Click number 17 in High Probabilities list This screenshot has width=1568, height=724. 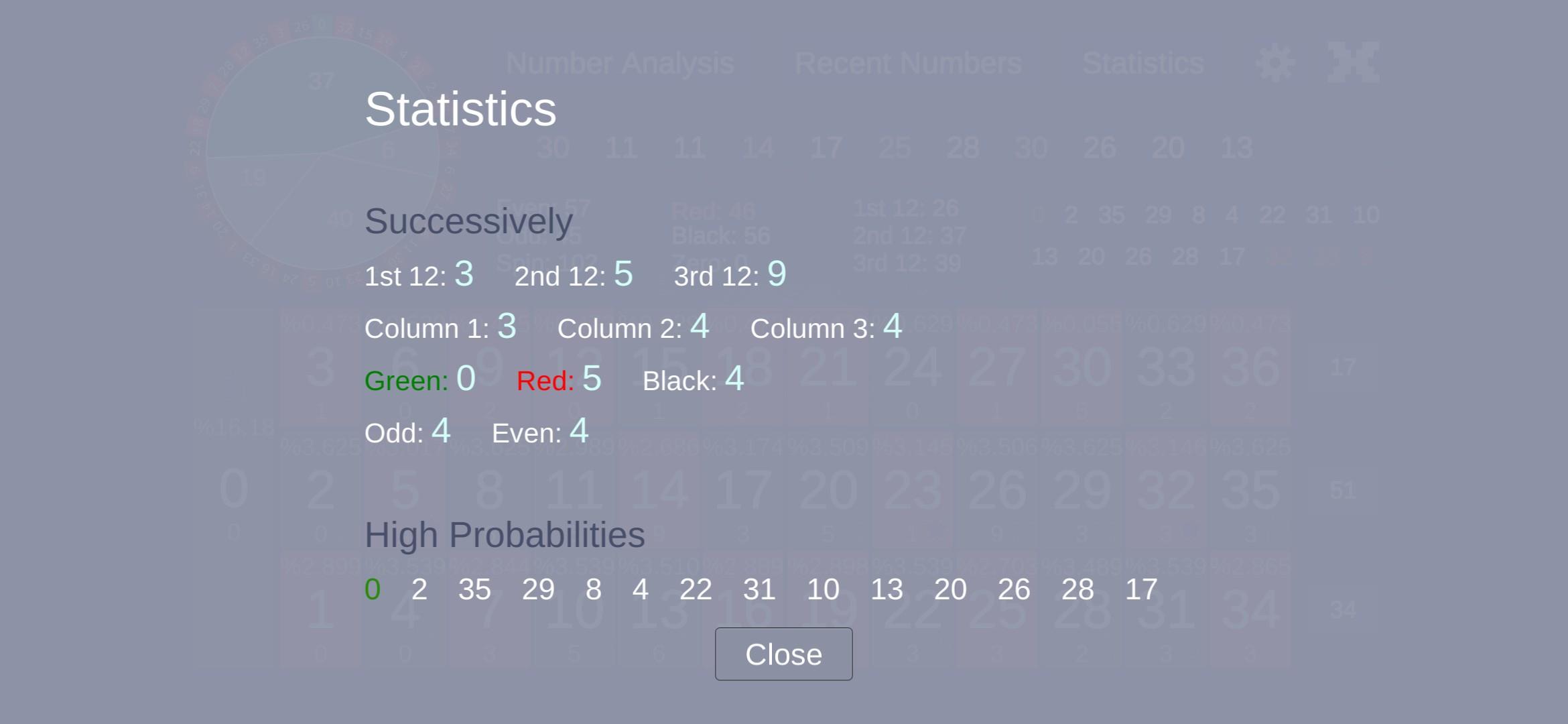pos(1141,590)
